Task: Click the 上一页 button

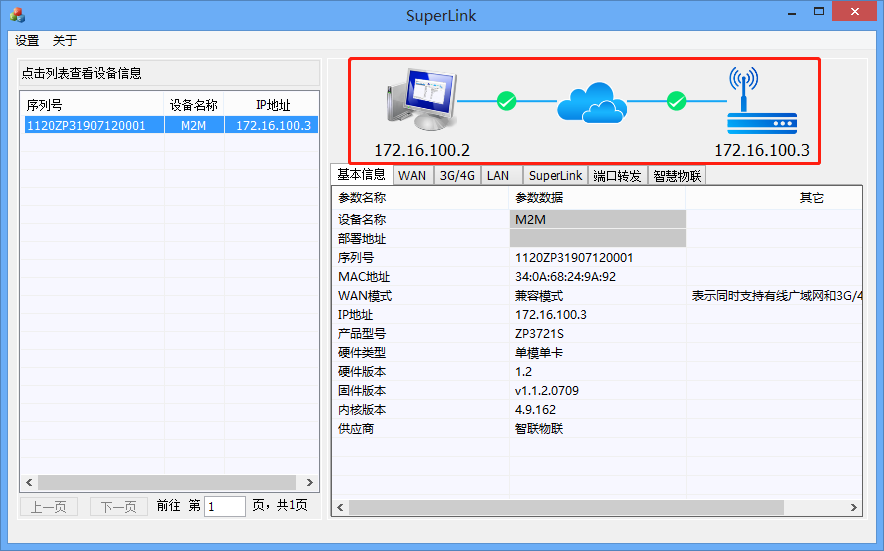Action: coord(48,506)
